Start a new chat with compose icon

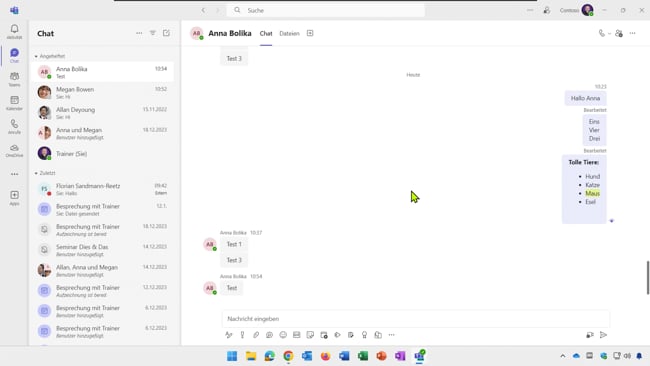click(x=166, y=33)
